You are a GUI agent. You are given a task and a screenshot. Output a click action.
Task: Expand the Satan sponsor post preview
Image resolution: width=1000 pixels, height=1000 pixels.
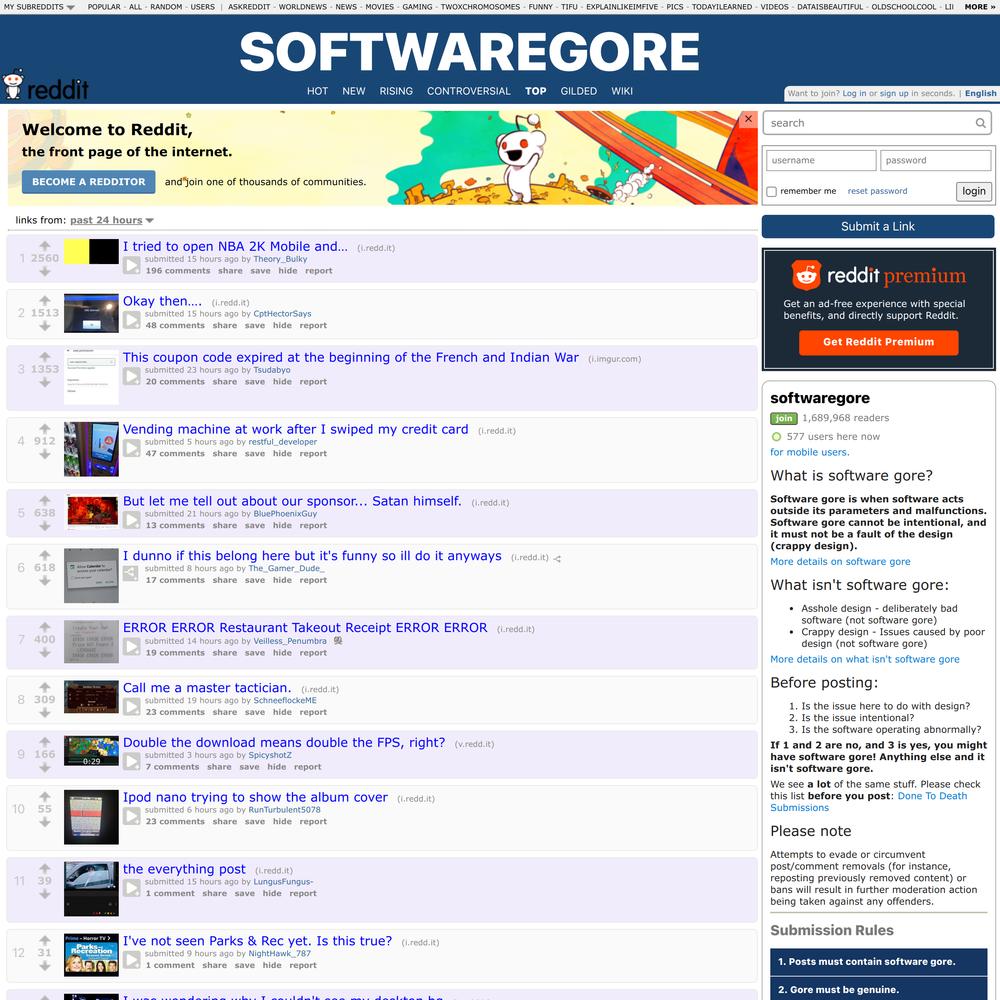tap(131, 520)
